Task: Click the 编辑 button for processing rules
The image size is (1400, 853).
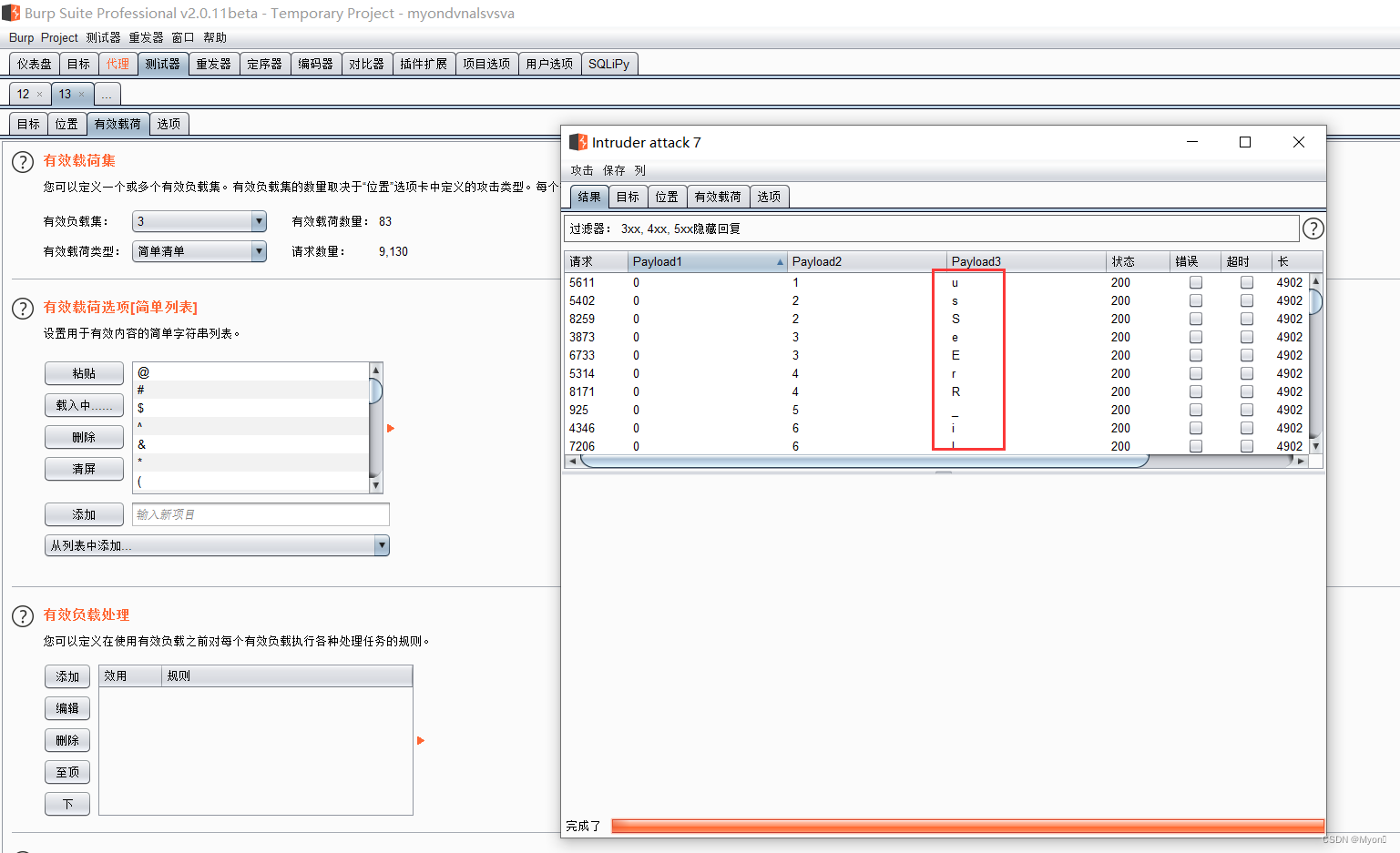Action: point(67,708)
